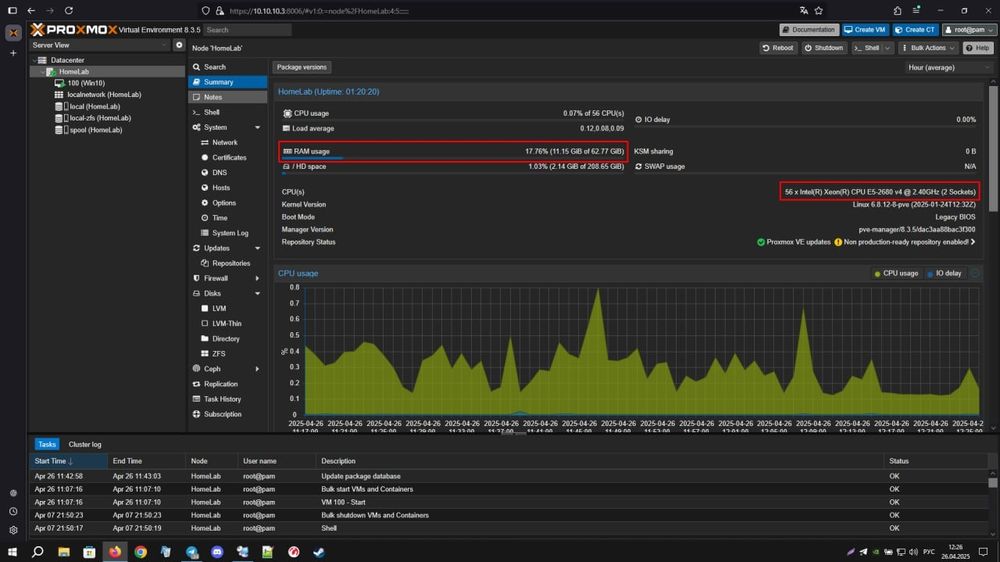Open the Network settings page
The image size is (1000, 562).
coord(224,142)
